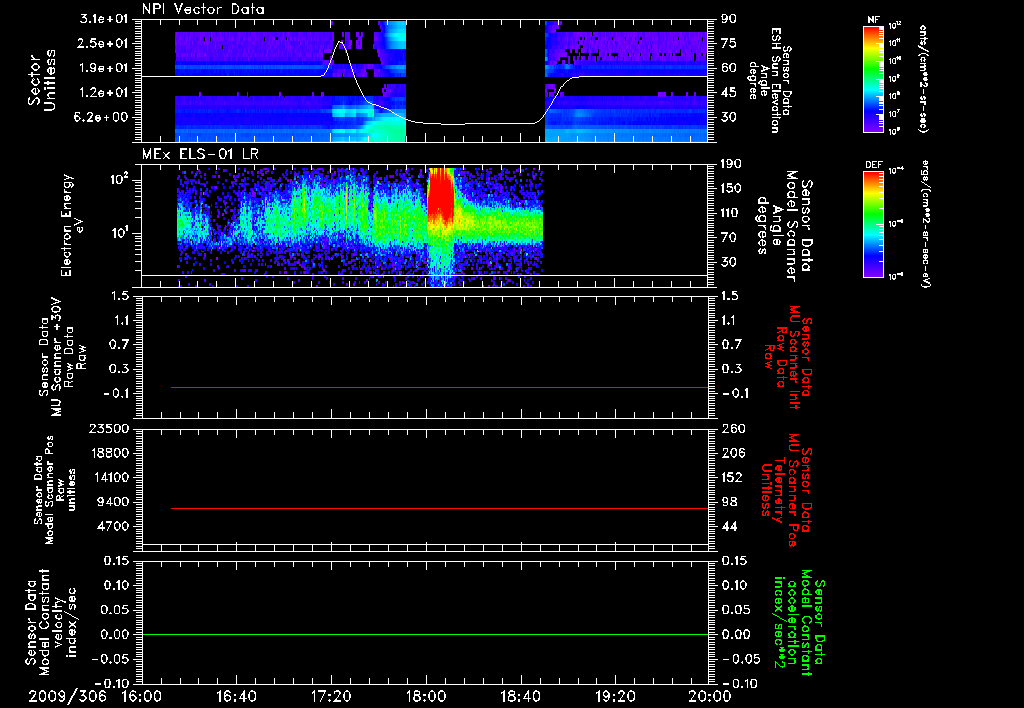Click the 'Model Scanner Pos Raw' axis title
Viewport: 1024px width, 708px height.
coord(55,490)
